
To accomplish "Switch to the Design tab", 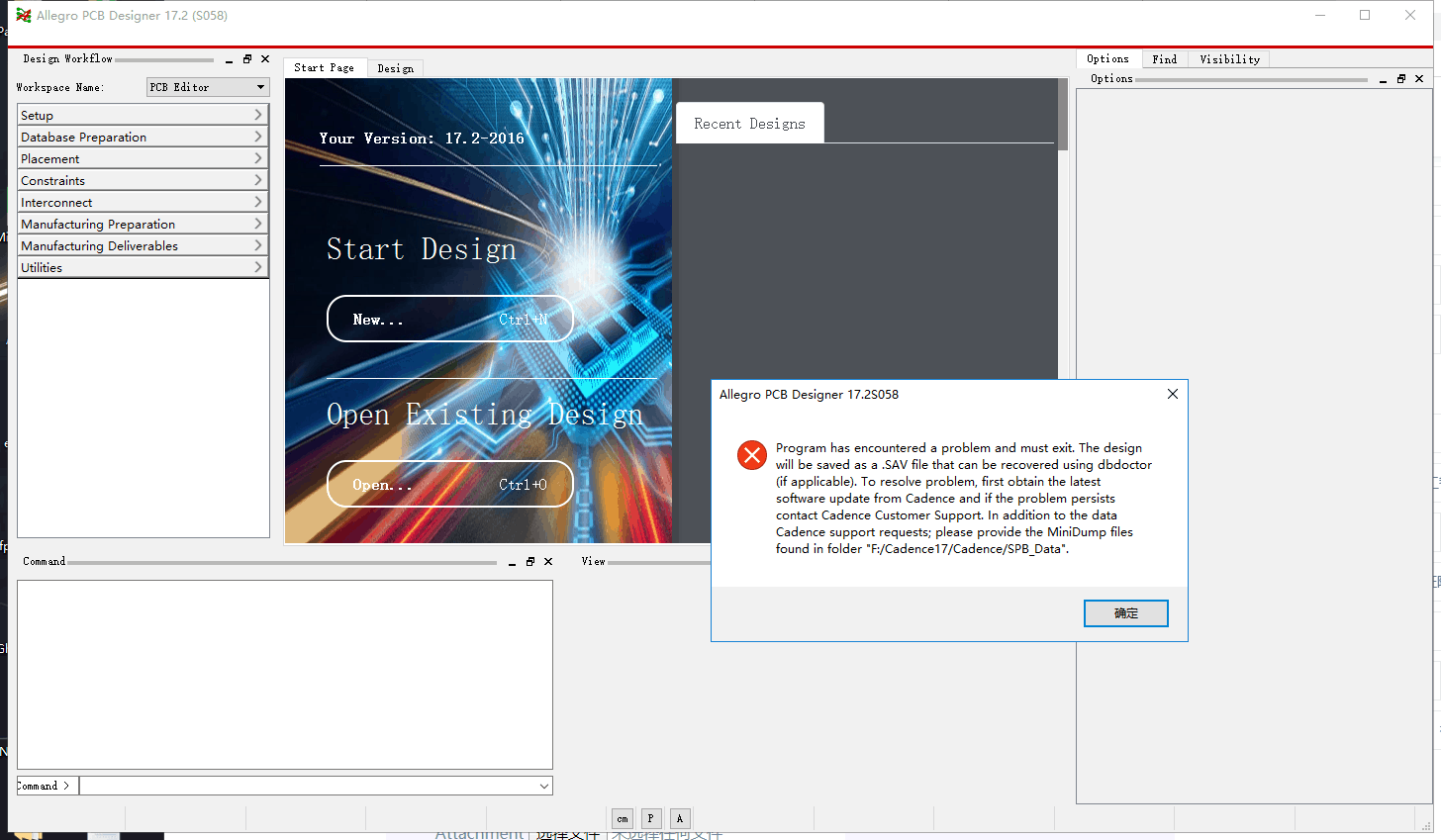I will click(x=396, y=68).
